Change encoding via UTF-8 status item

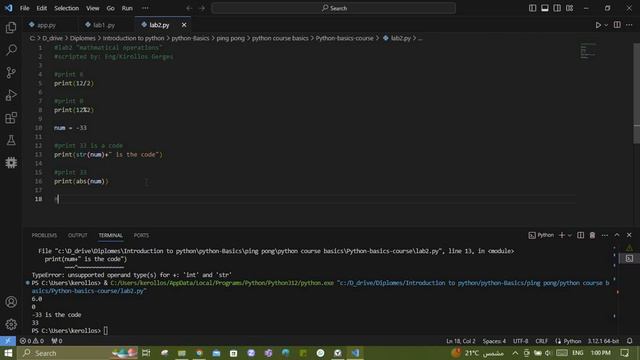520,341
